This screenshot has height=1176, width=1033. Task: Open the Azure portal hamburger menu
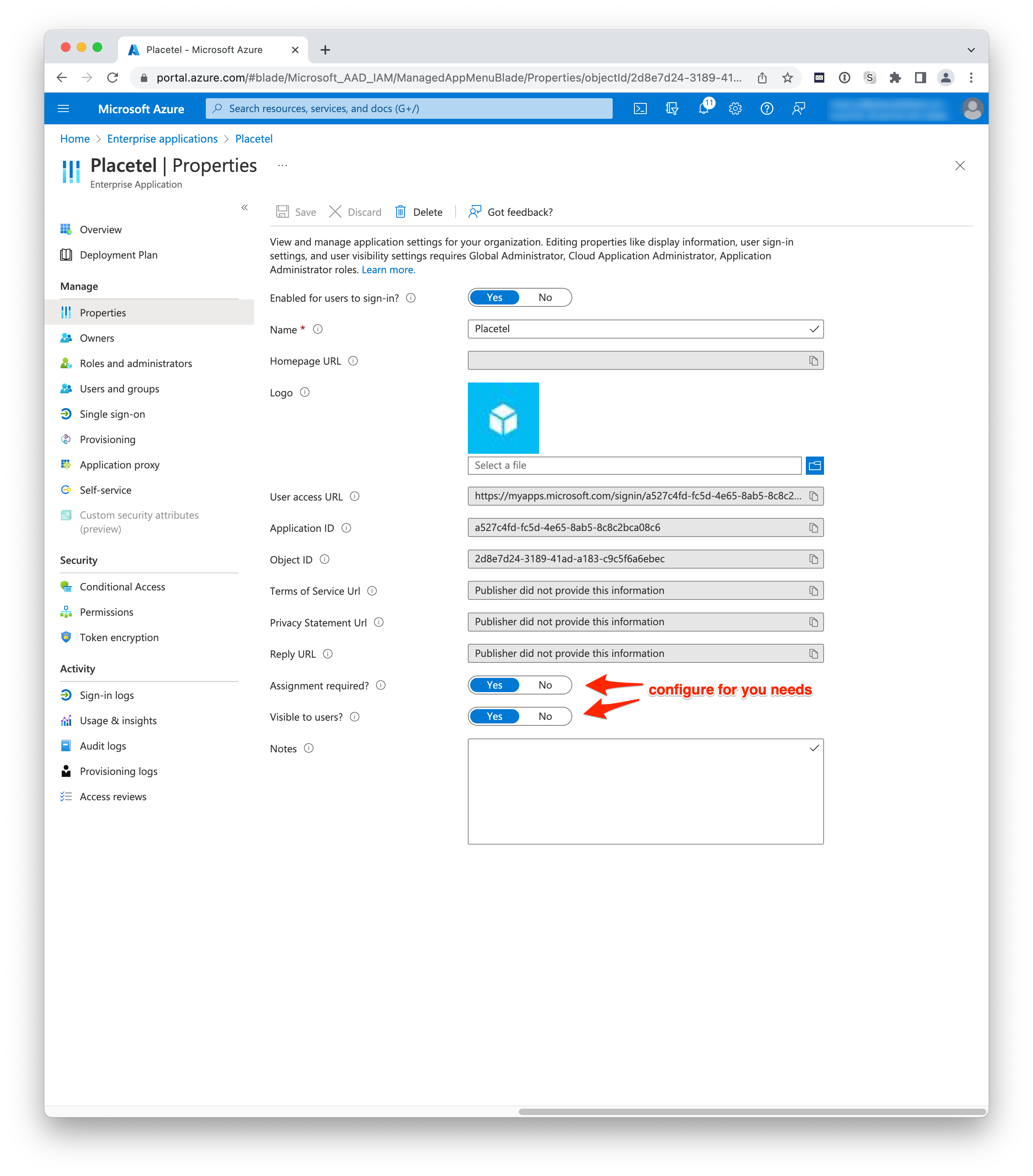point(64,109)
